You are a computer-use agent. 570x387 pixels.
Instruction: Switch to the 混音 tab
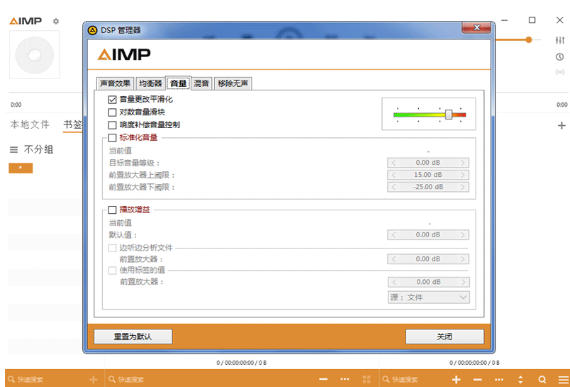pyautogui.click(x=201, y=84)
